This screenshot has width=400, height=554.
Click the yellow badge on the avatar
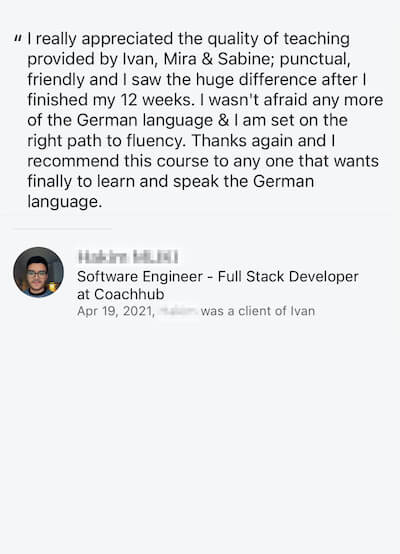(x=53, y=287)
